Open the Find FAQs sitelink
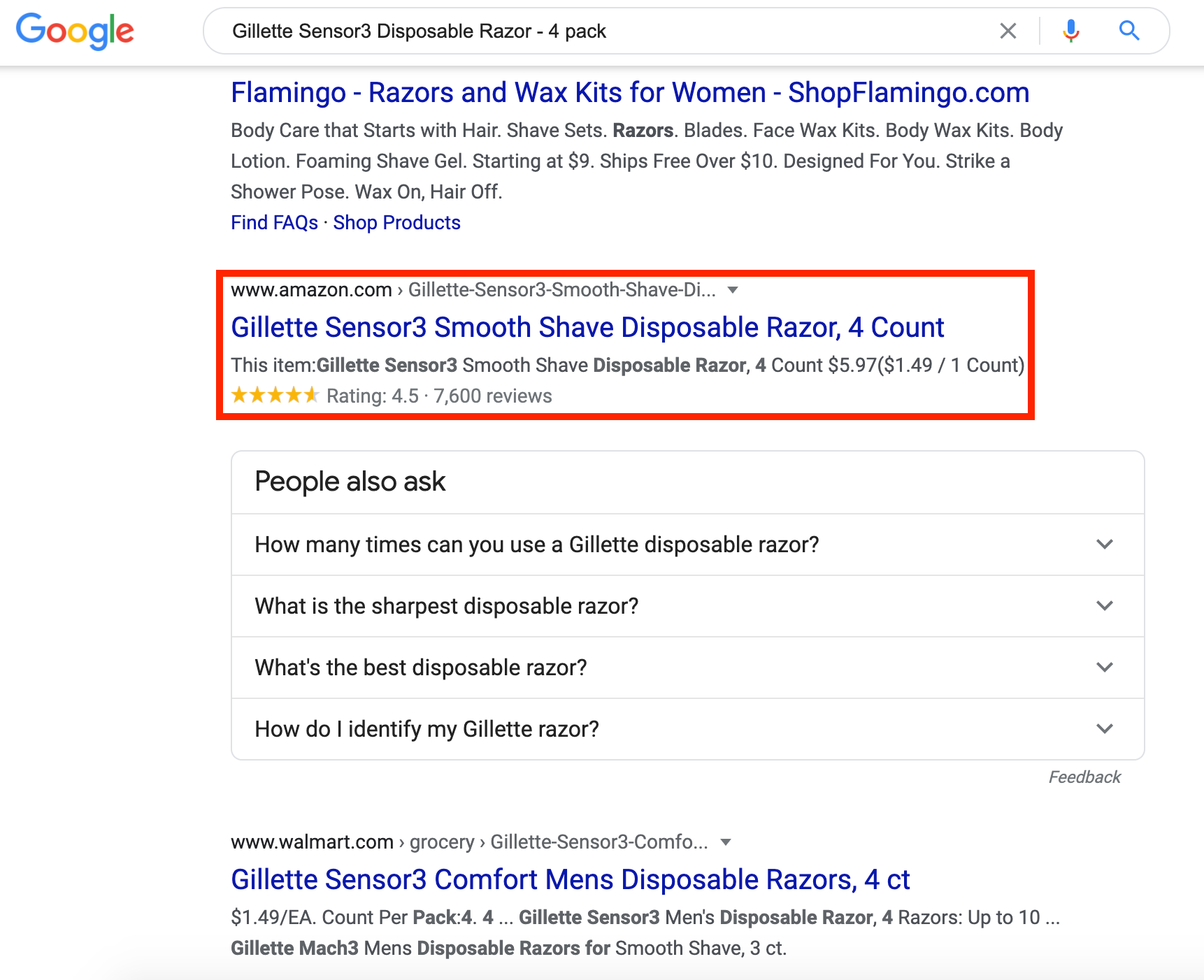This screenshot has height=980, width=1204. (274, 222)
